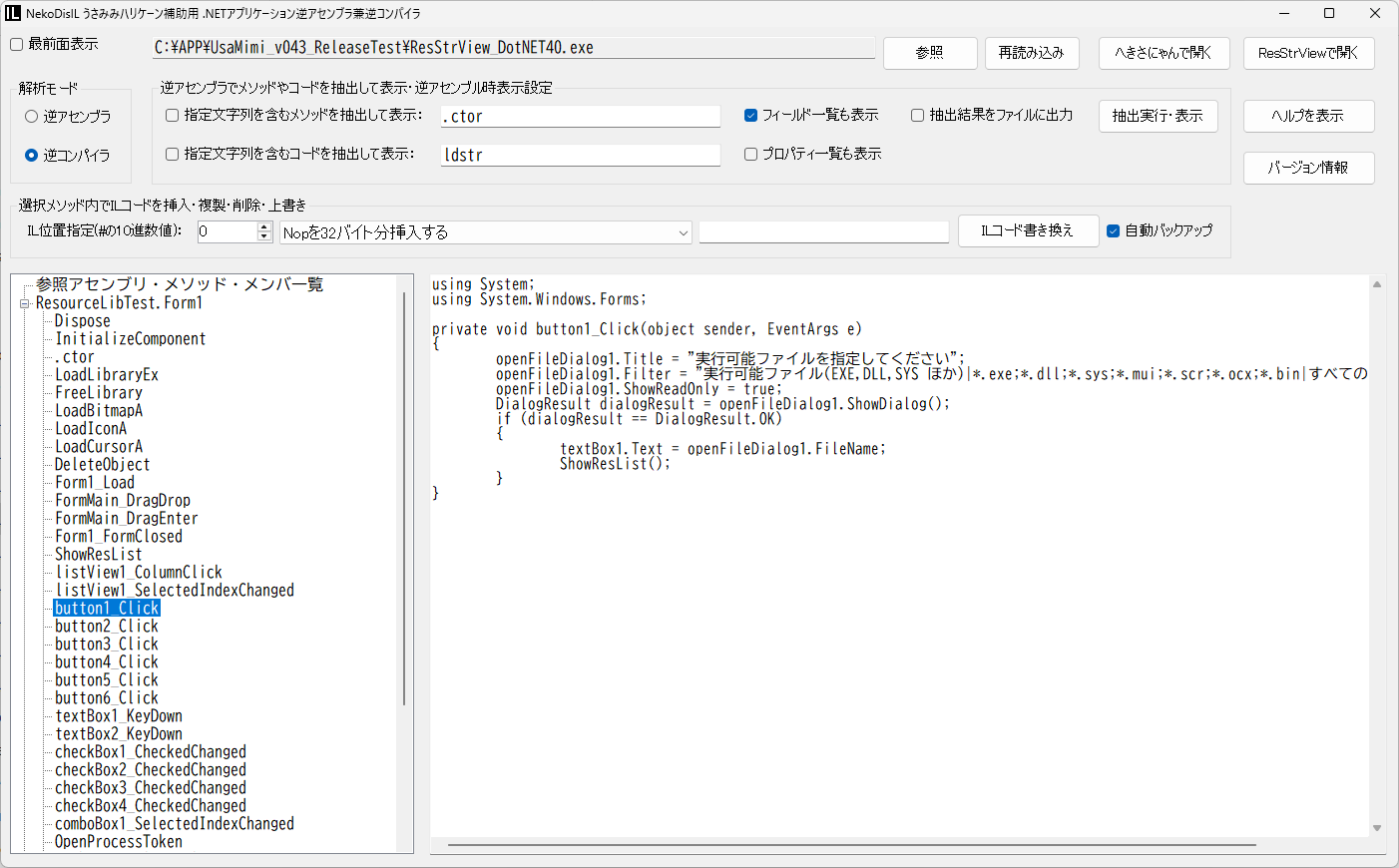Viewport: 1399px width, 868px height.
Task: Open ヘルプを表示 help button
Action: coord(1308,116)
